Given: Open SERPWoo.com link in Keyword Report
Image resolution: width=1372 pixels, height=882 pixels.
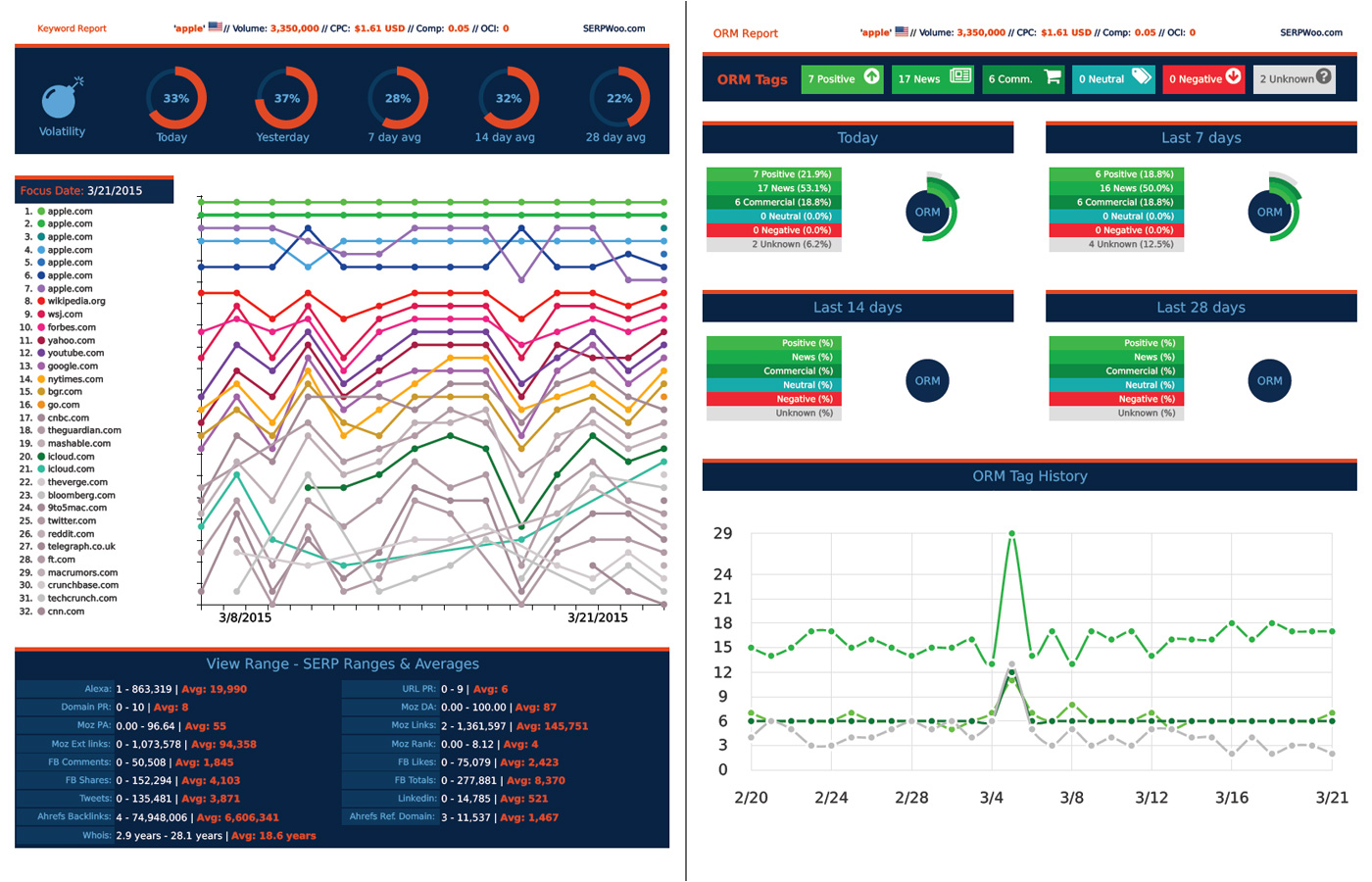Looking at the screenshot, I should 613,28.
